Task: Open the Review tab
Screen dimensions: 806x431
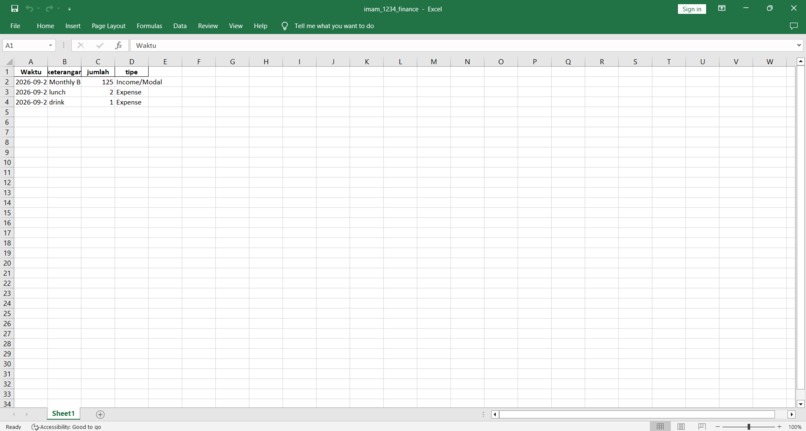Action: pyautogui.click(x=208, y=26)
